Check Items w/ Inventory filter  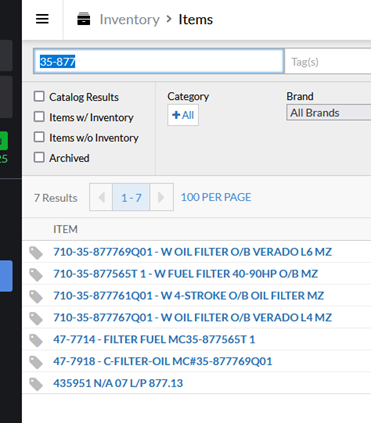(39, 117)
